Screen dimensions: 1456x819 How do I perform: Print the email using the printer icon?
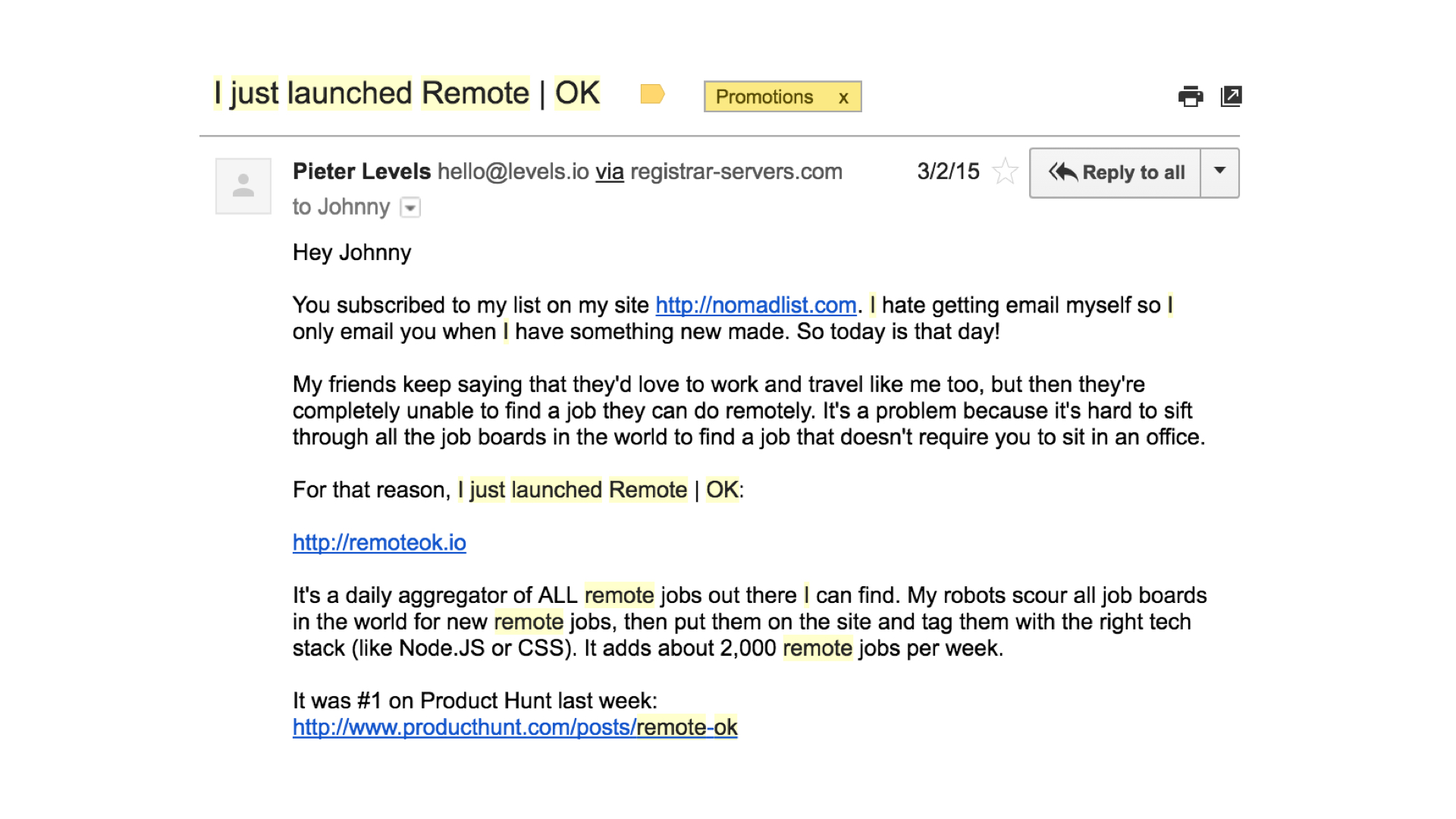point(1191,96)
